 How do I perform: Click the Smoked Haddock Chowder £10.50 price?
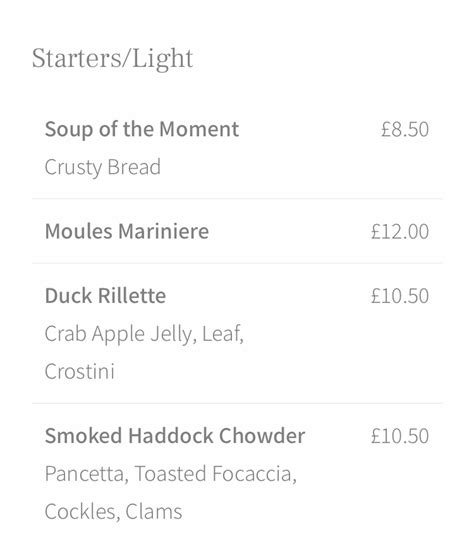tap(400, 436)
